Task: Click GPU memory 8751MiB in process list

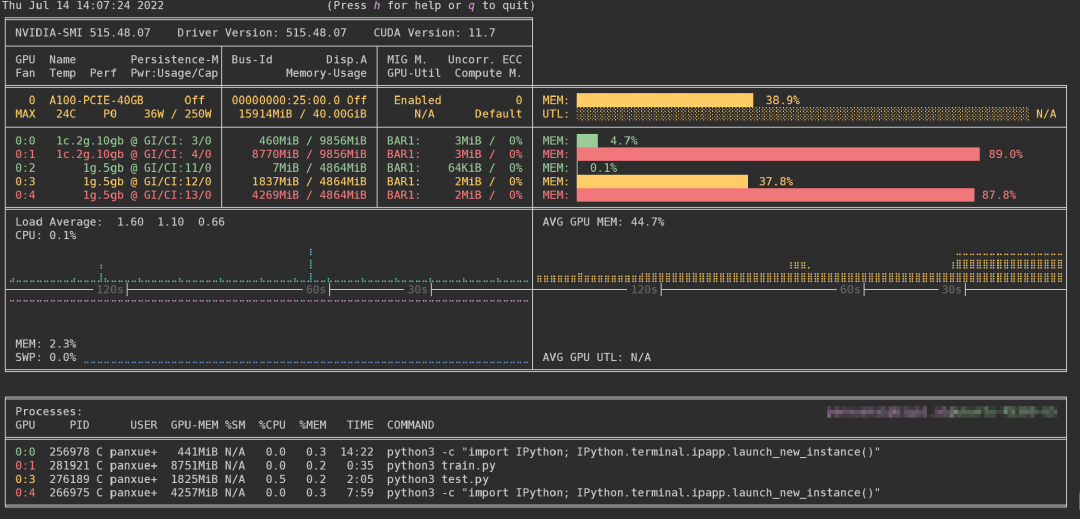Action: 194,466
